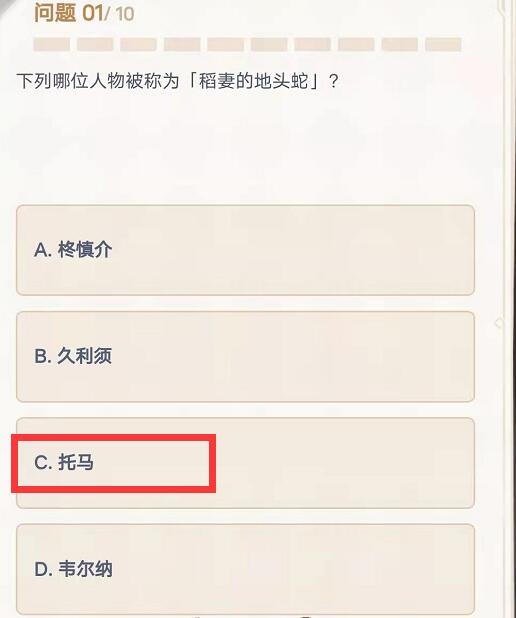The width and height of the screenshot is (516, 618).
Task: Select the ninth progress segment
Action: [400, 45]
